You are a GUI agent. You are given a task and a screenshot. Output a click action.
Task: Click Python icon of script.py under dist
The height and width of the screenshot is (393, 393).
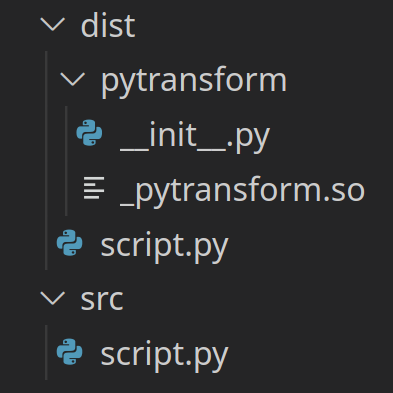pyautogui.click(x=70, y=243)
